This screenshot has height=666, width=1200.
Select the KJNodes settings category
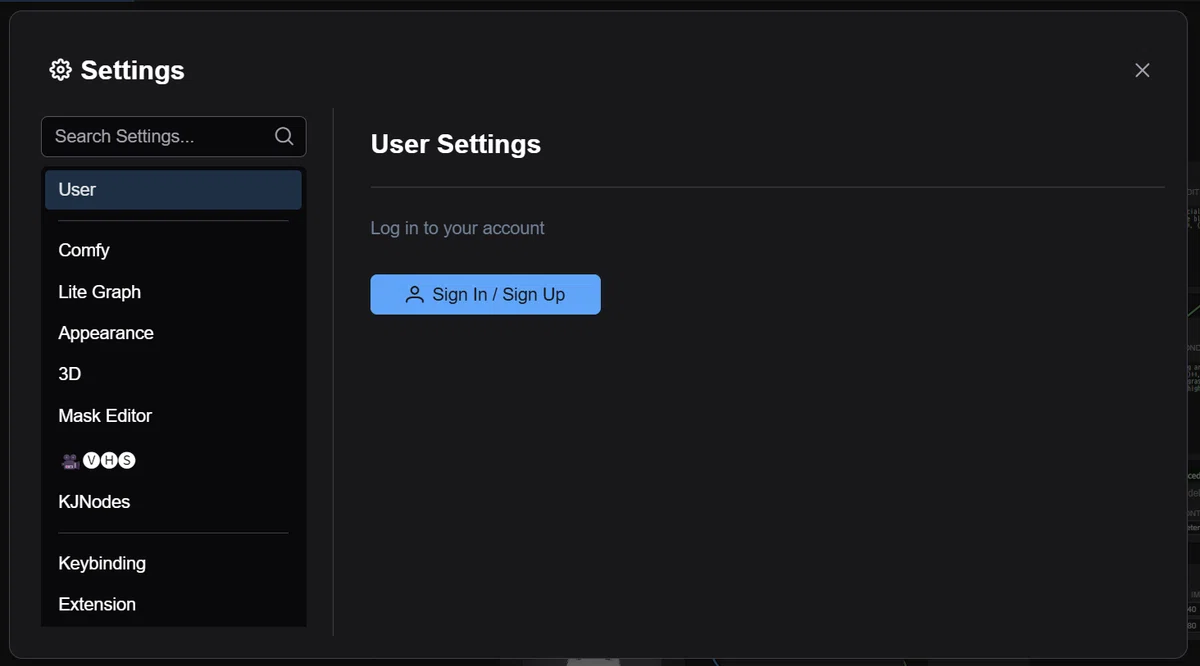pyautogui.click(x=173, y=502)
